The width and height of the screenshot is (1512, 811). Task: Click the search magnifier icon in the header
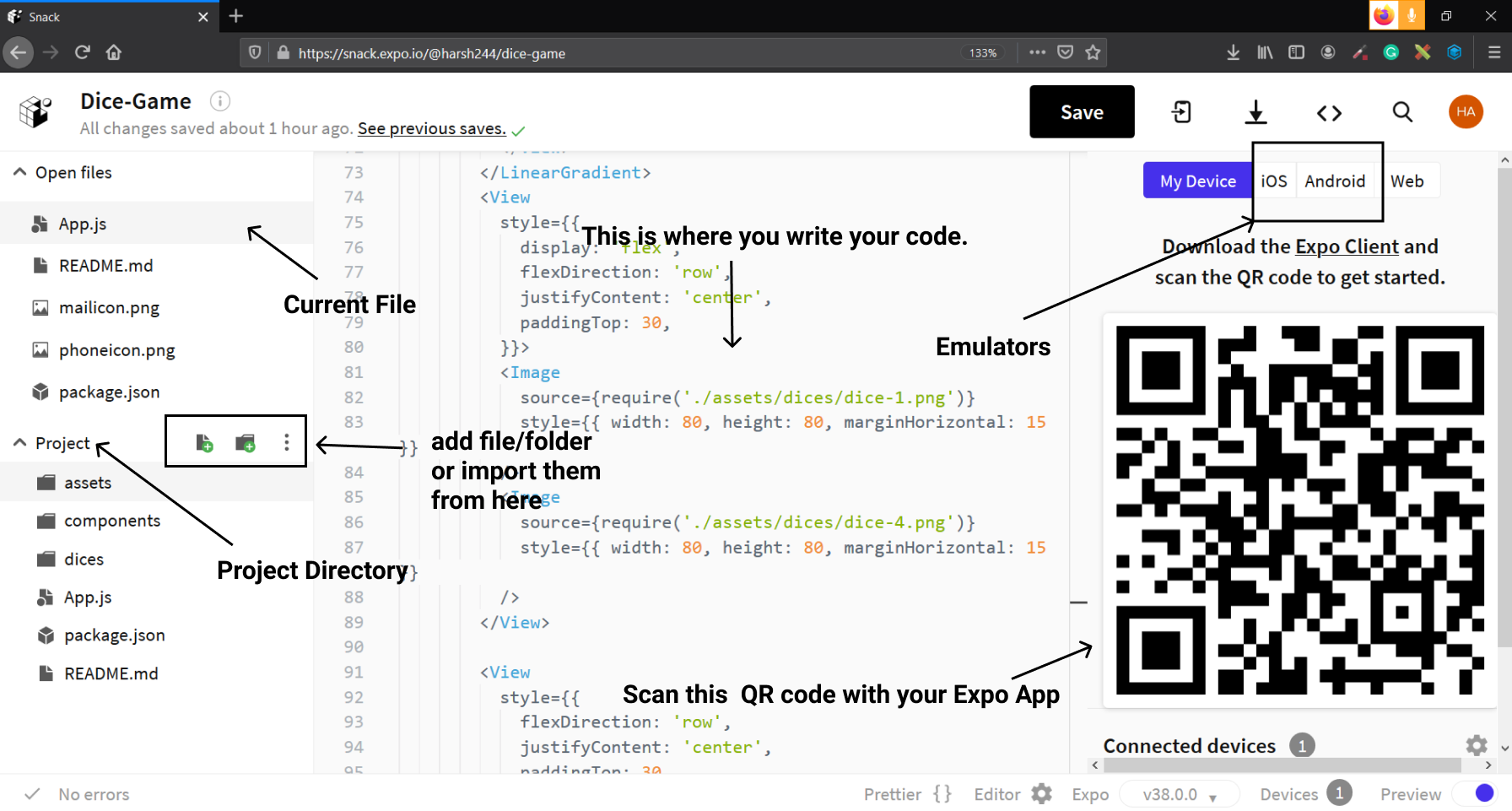click(1402, 111)
